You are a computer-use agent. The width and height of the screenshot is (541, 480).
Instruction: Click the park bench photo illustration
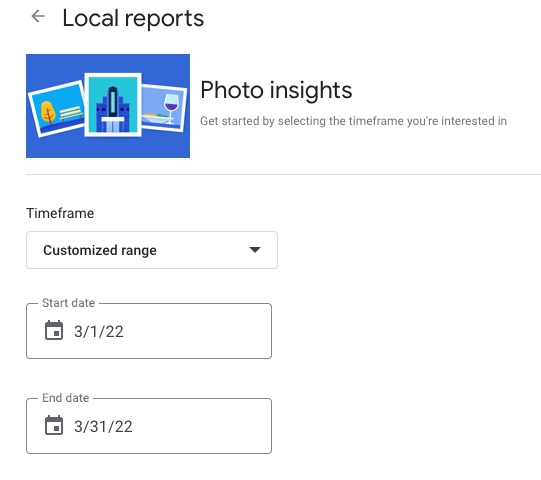pyautogui.click(x=57, y=108)
